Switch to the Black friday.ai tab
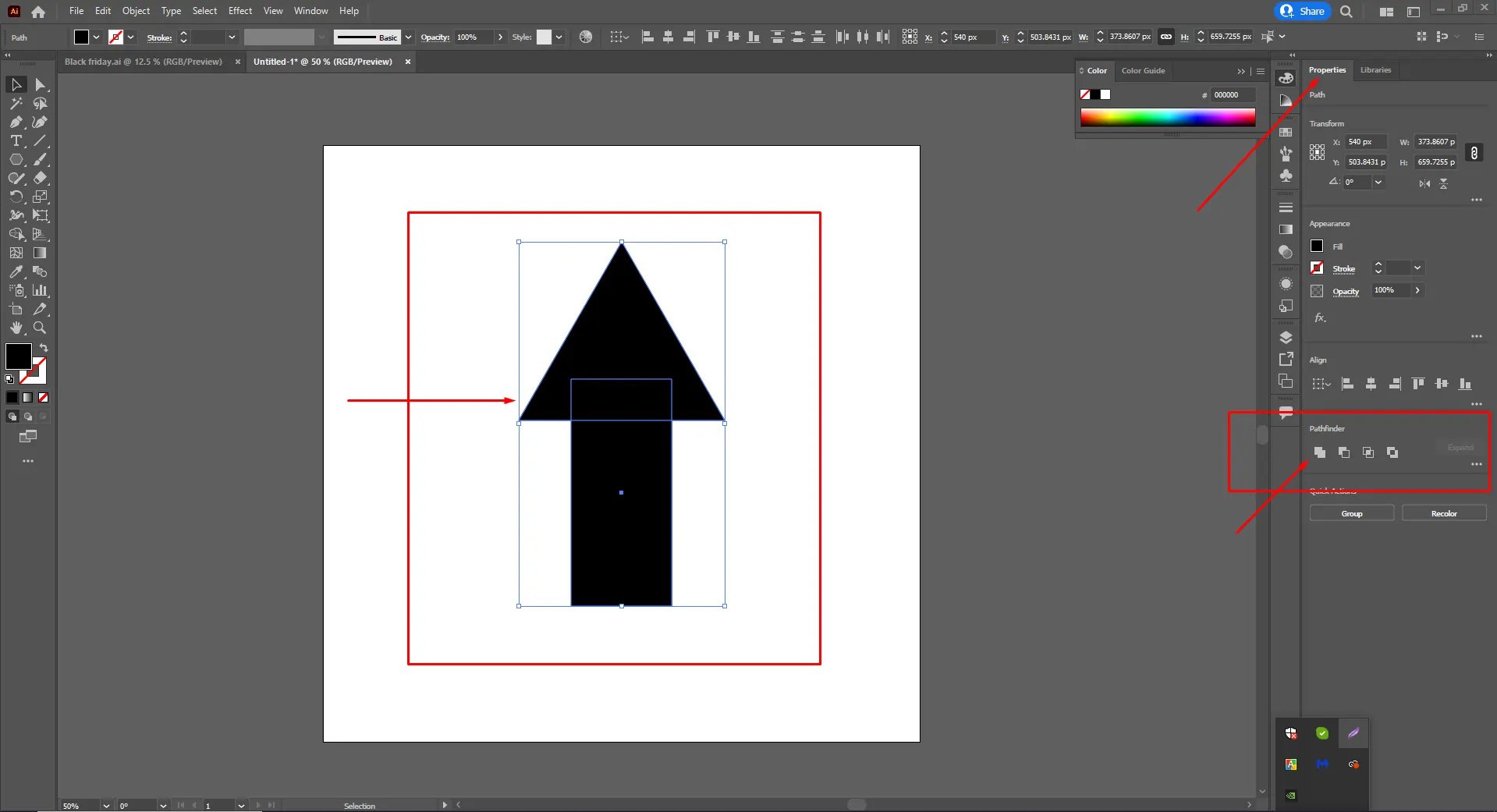This screenshot has width=1497, height=812. (144, 62)
